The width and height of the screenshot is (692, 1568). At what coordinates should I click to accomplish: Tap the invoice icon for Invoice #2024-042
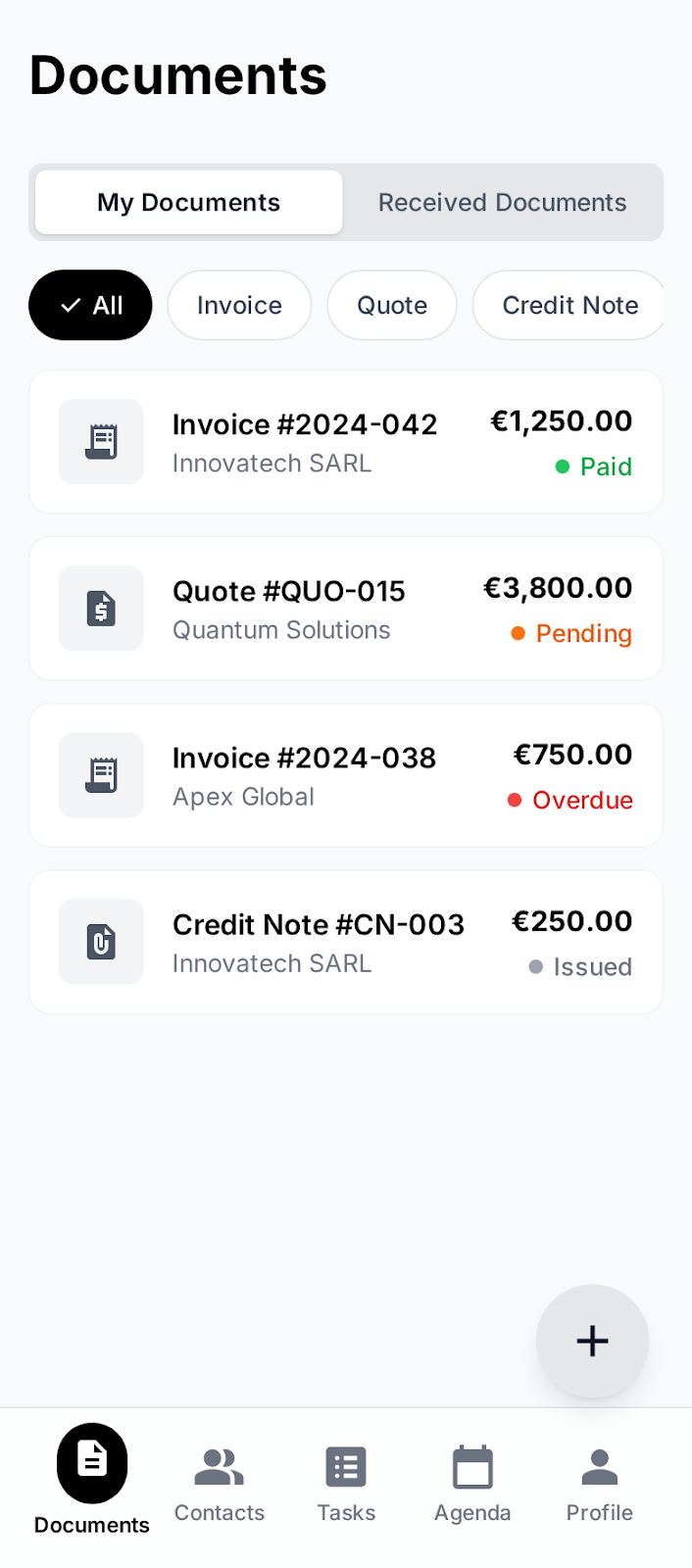(x=101, y=442)
